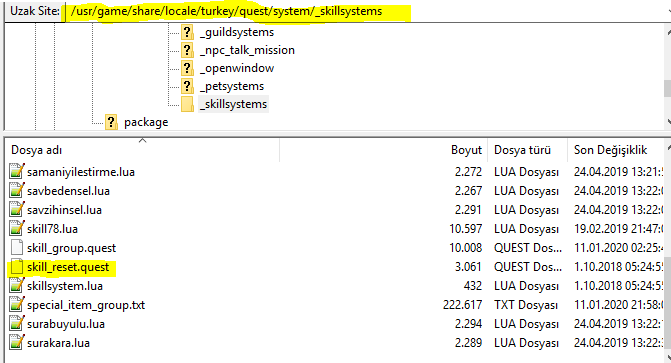Screen dimensions: 671x363
Task: Select the package folder in tree
Action: [146, 122]
